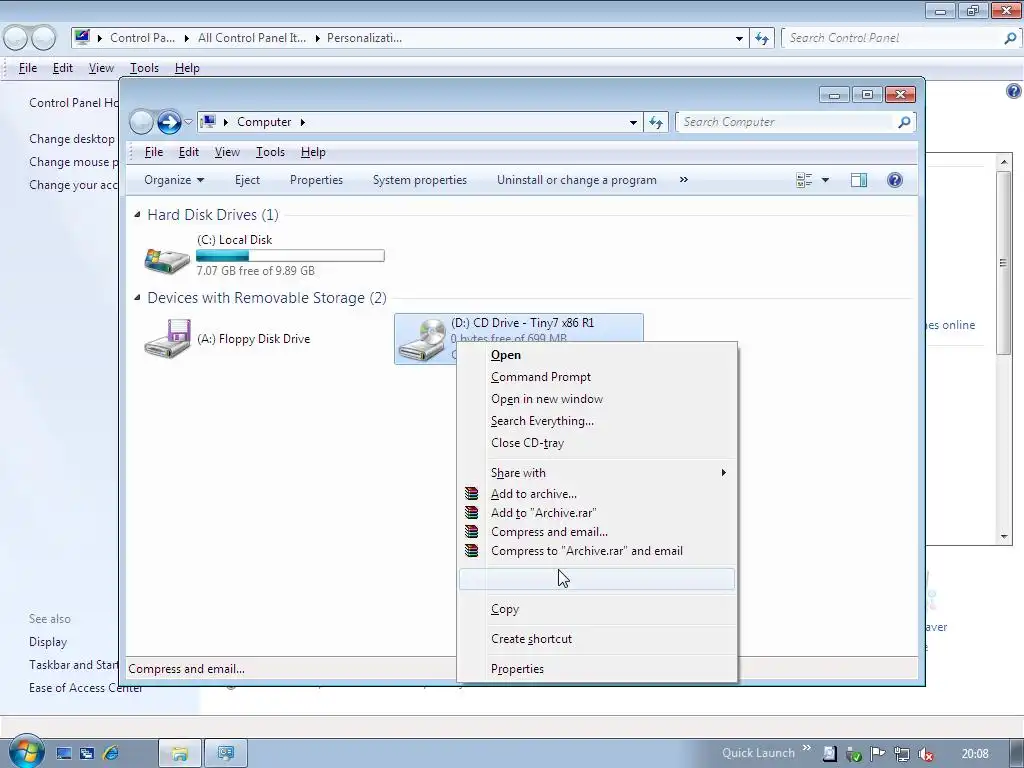Show more toolbar commands chevron
This screenshot has width=1024, height=768.
pos(683,180)
